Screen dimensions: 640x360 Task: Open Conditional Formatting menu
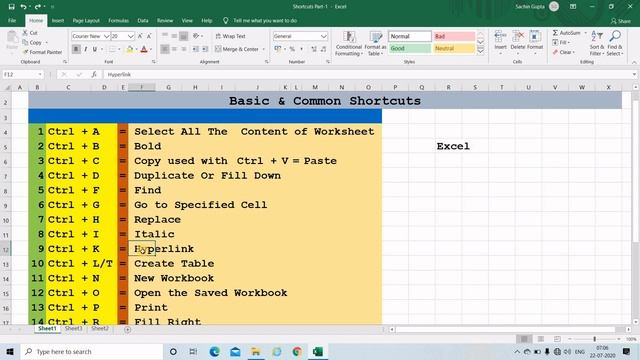point(349,43)
